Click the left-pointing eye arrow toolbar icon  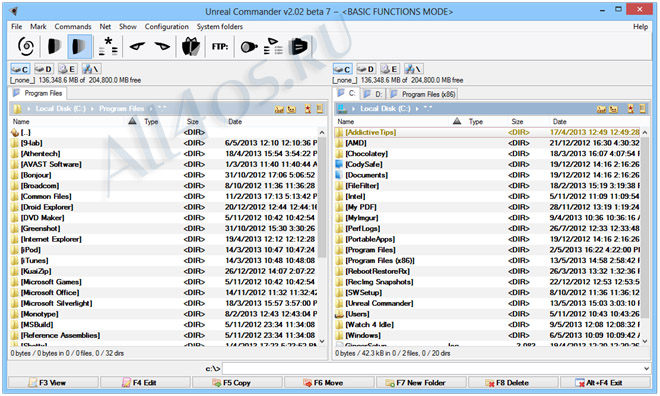pyautogui.click(x=137, y=46)
